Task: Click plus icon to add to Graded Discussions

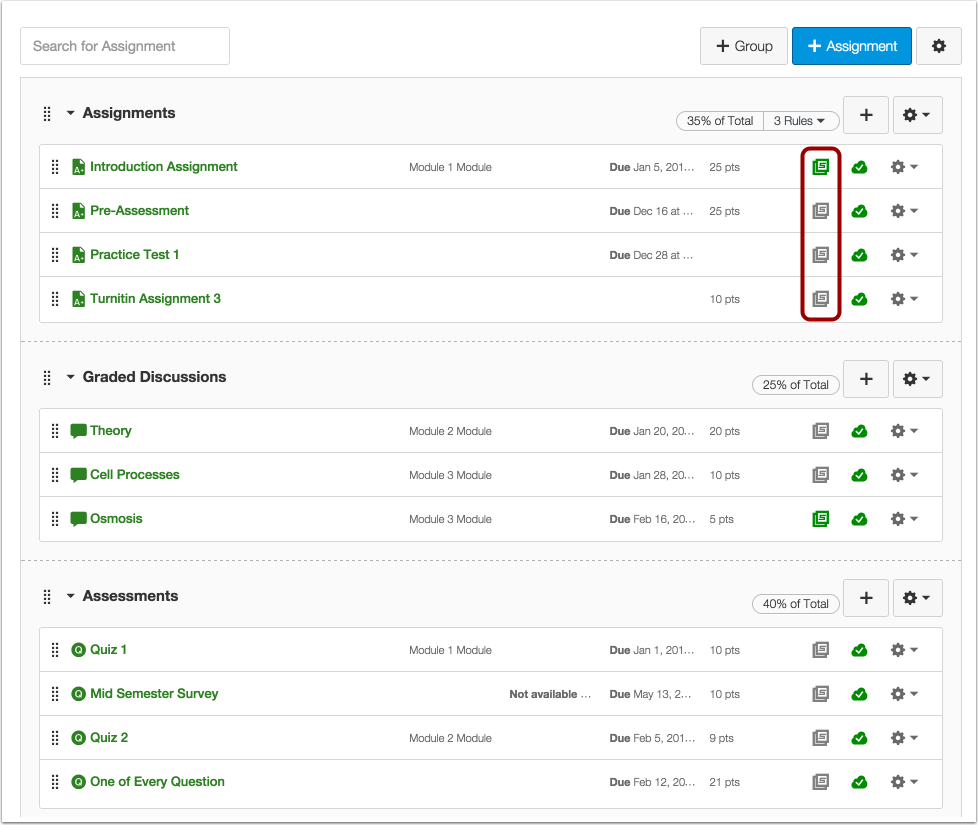Action: click(x=866, y=379)
